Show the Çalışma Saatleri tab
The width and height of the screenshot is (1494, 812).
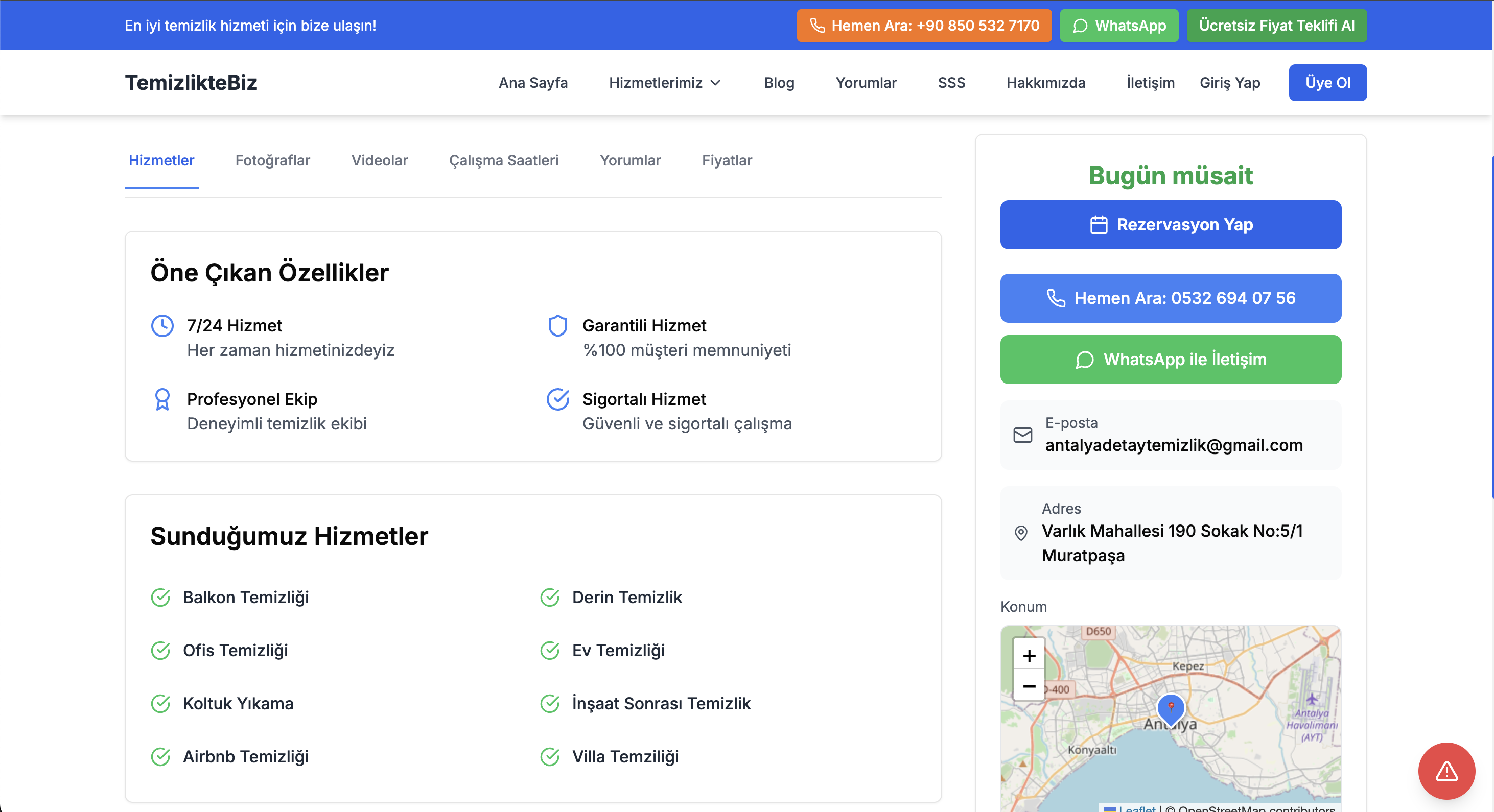pos(503,160)
